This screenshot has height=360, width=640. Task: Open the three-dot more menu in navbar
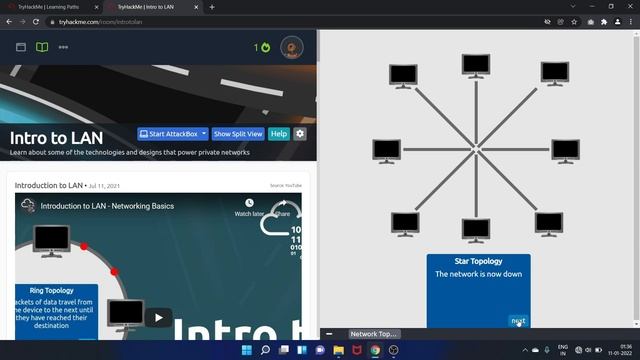tap(63, 47)
